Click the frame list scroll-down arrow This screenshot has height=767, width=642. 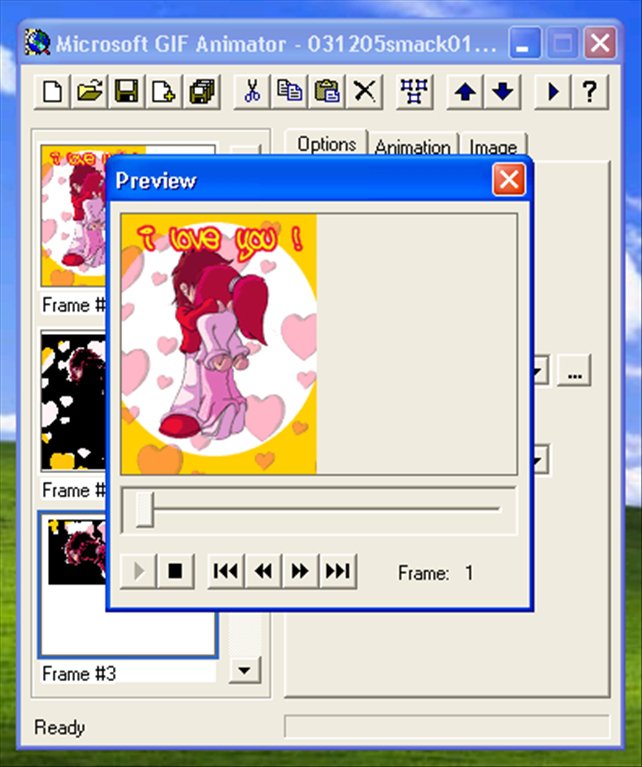point(245,670)
